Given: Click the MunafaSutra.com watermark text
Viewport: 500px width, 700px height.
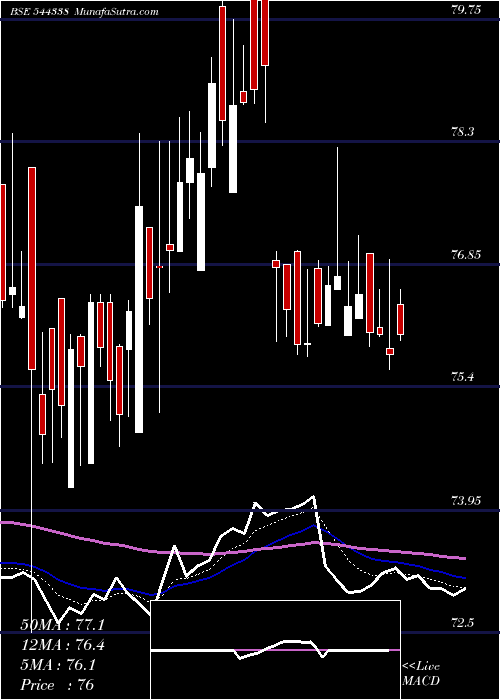Looking at the screenshot, I should point(116,11).
